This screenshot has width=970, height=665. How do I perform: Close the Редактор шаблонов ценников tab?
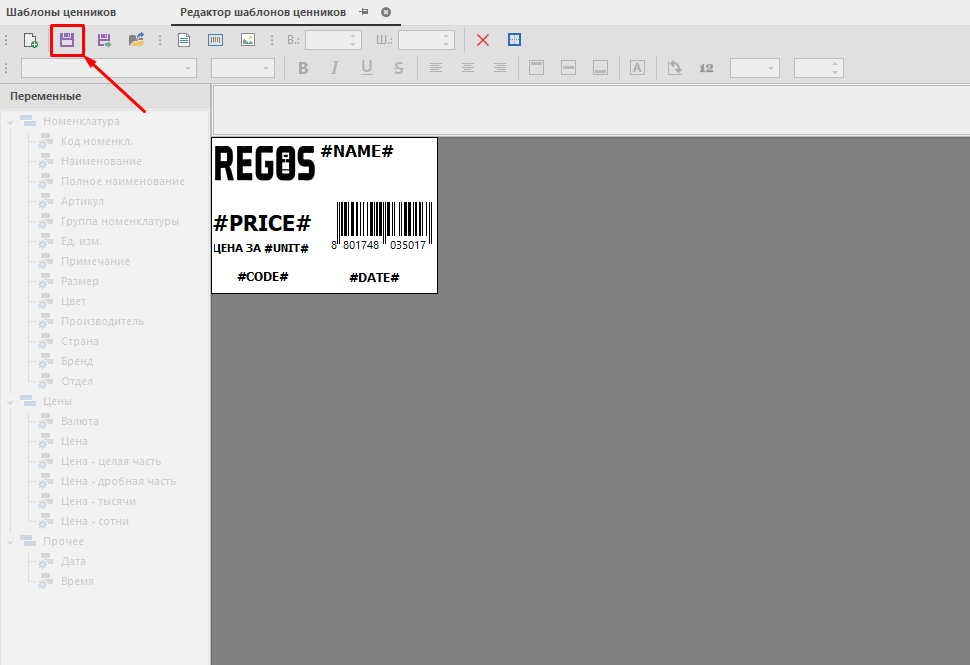point(386,12)
